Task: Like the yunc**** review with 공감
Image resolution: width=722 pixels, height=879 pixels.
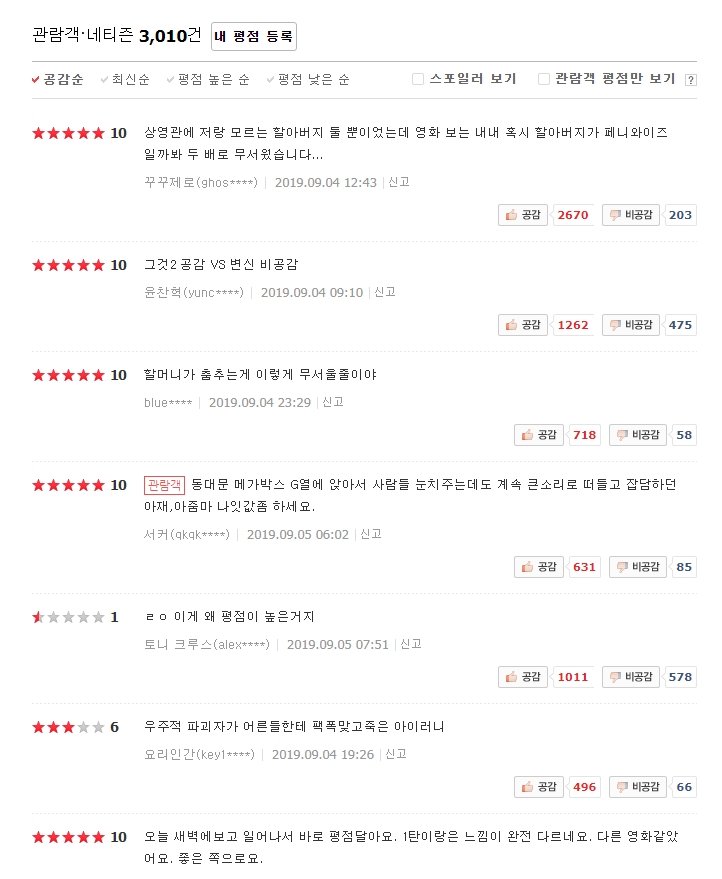Action: point(522,325)
